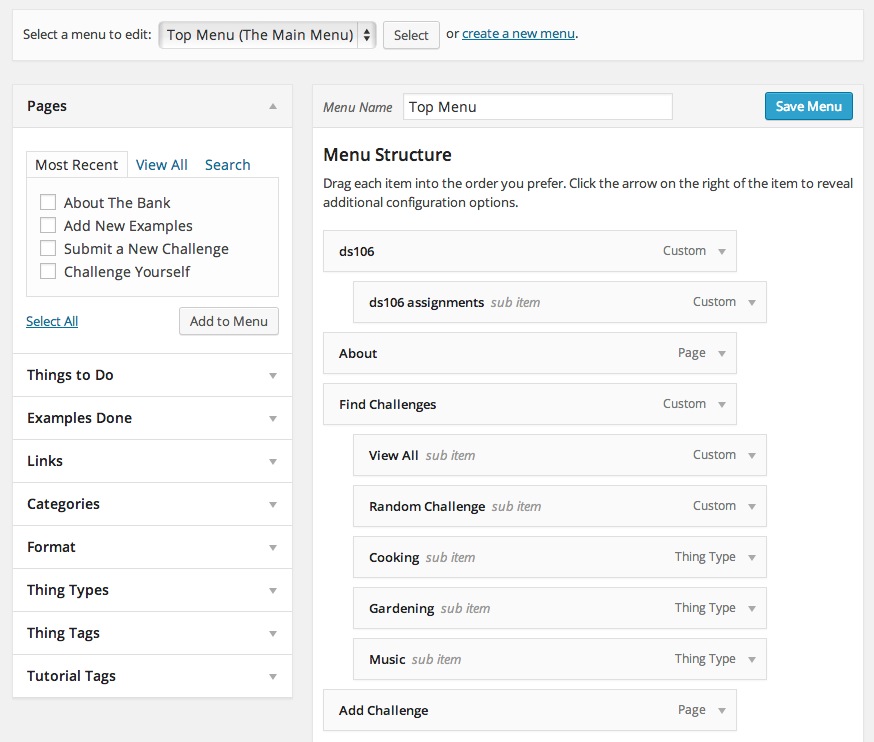Screen dimensions: 874x742
Task: Expand the ds106 menu item arrow
Action: [x=722, y=251]
